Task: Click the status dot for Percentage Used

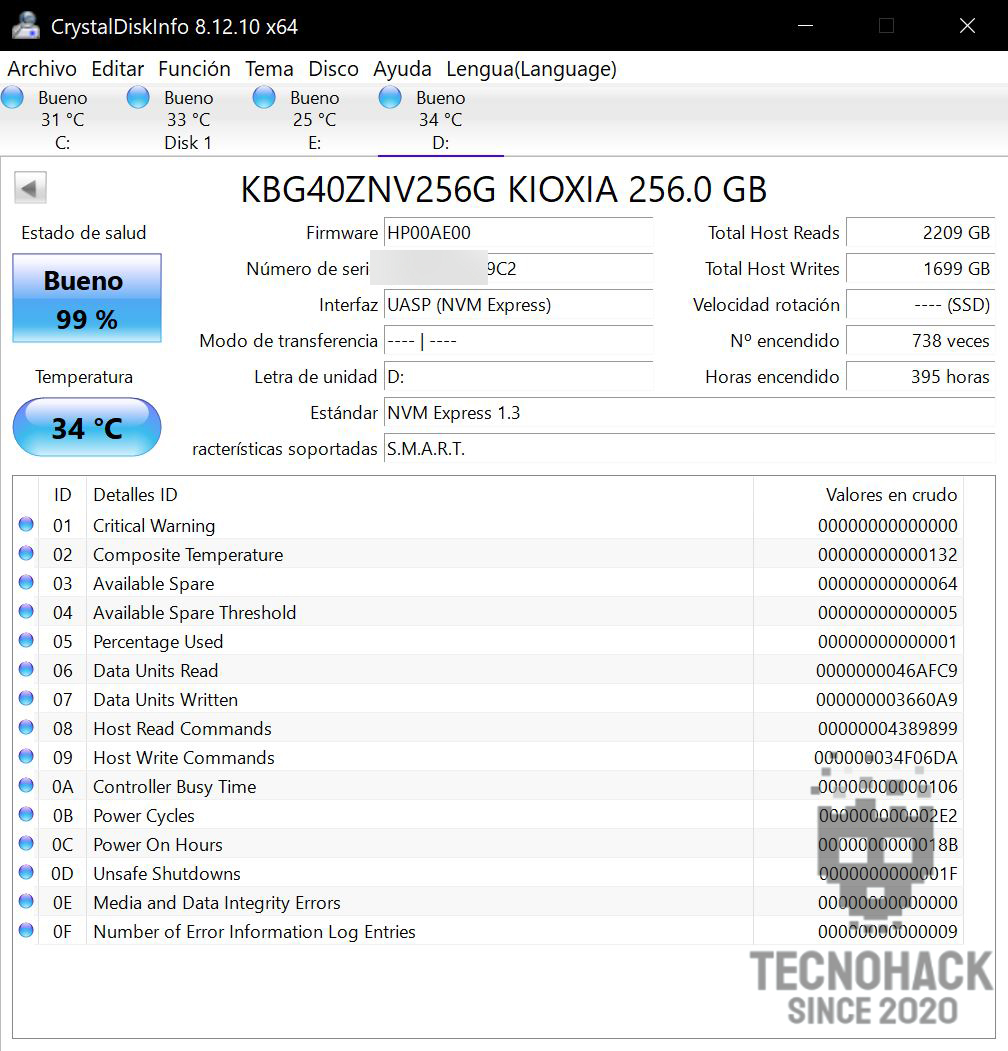Action: 26,641
